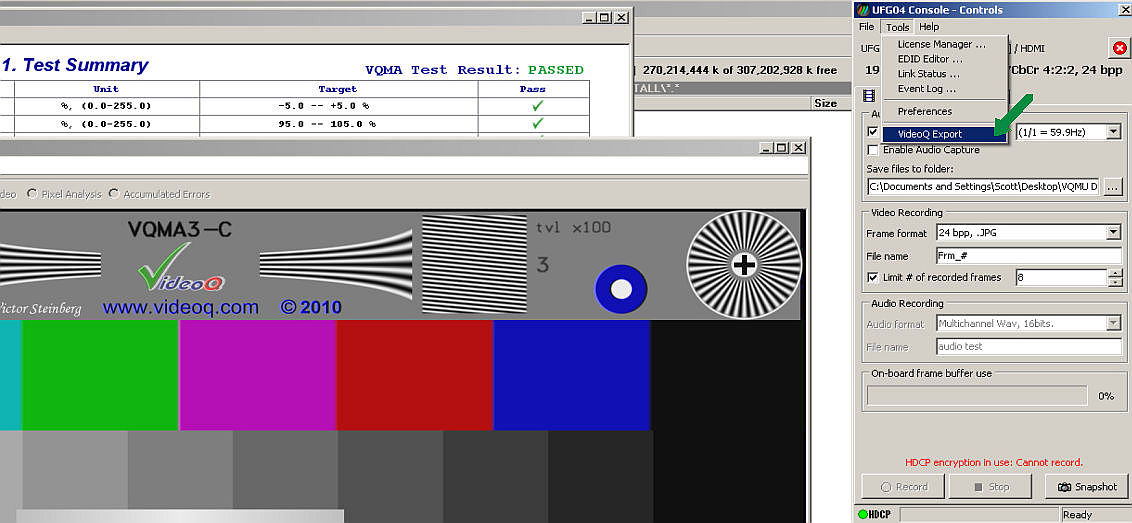The image size is (1132, 523).
Task: Open the frame rate (1/1 = 59.9Hz) dropdown
Action: (x=1112, y=132)
